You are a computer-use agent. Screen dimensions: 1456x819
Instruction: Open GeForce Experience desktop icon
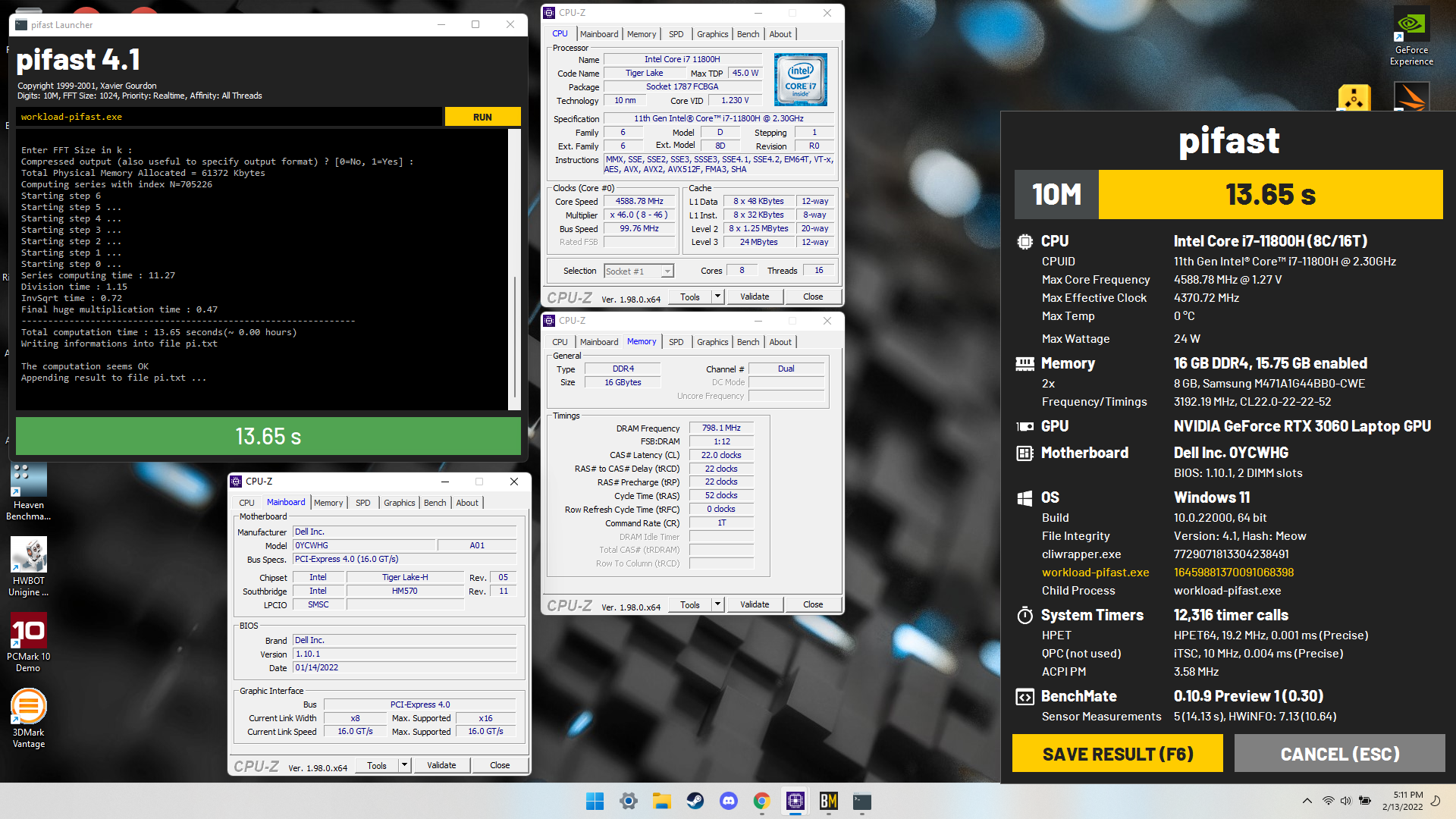(1411, 36)
